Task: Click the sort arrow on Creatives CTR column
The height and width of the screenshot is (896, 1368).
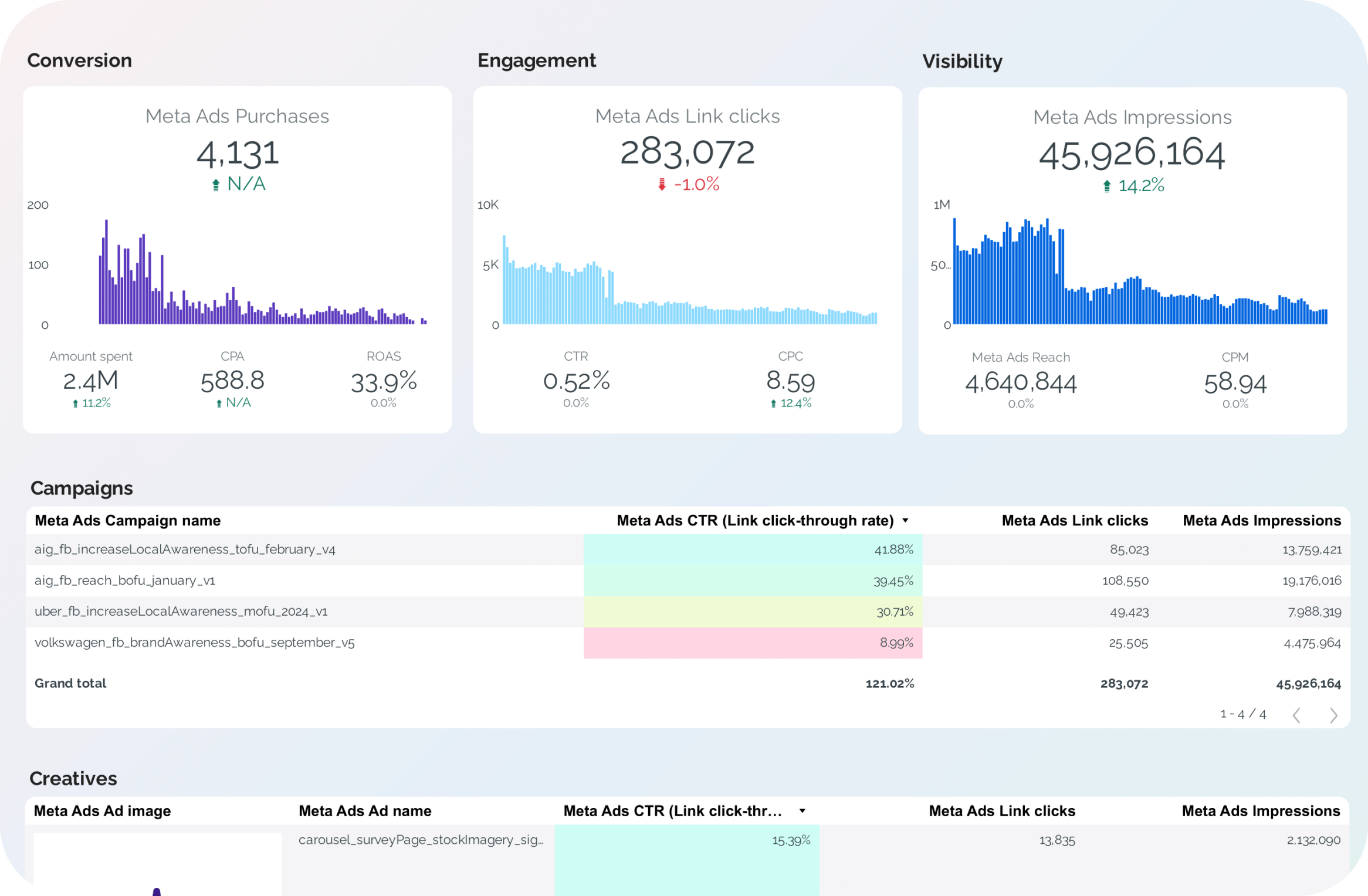Action: tap(802, 811)
